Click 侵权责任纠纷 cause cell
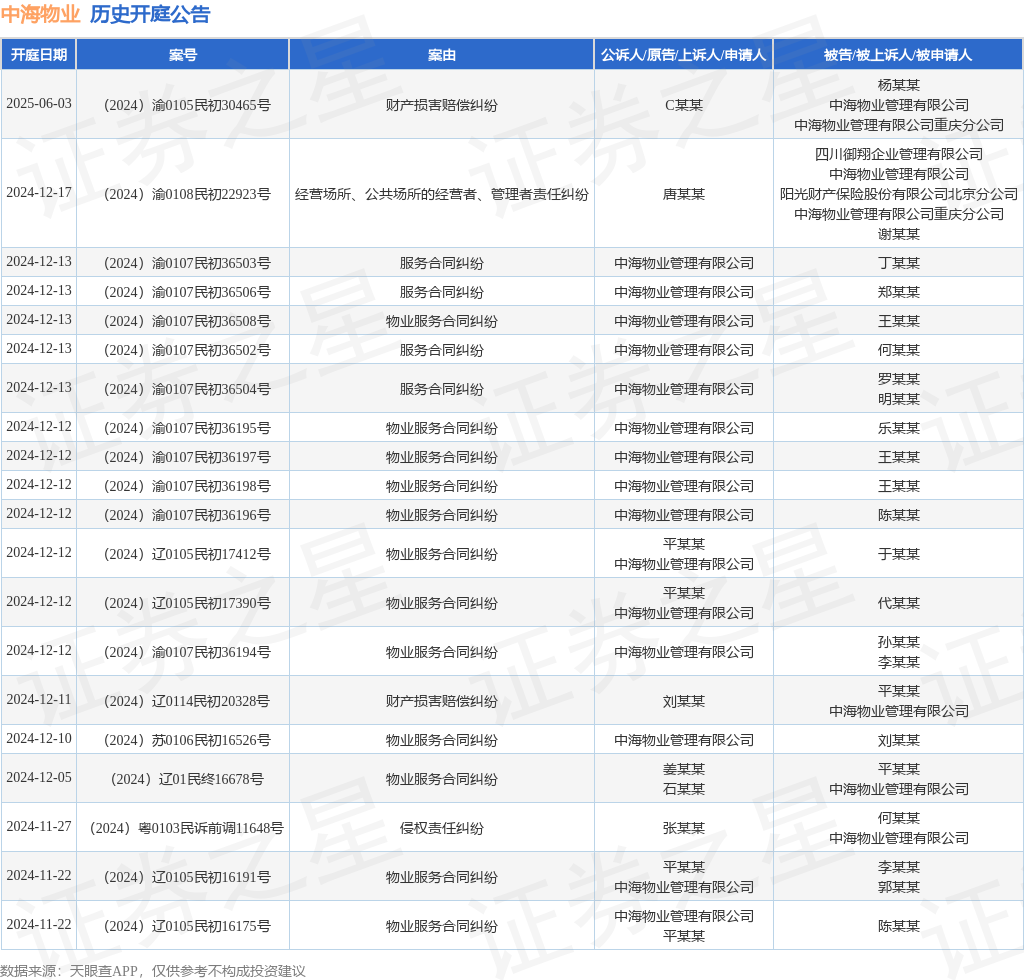The image size is (1024, 980). pos(441,828)
